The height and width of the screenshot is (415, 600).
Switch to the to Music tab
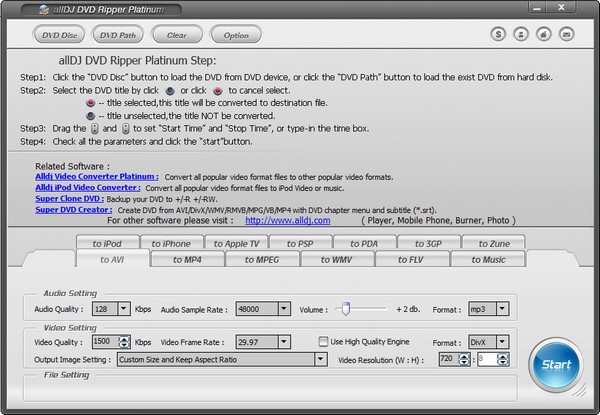point(487,260)
